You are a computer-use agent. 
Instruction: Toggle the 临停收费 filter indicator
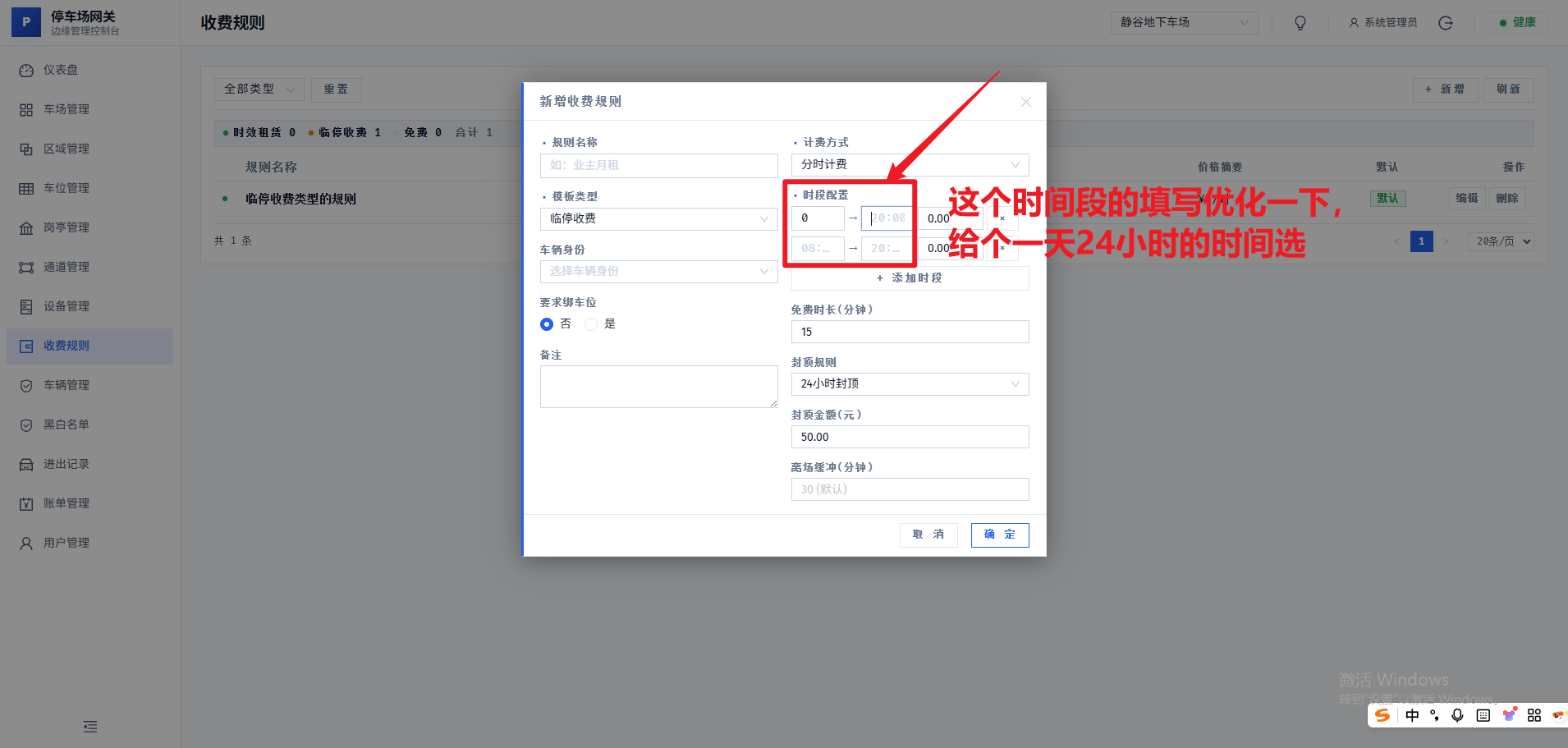point(345,132)
